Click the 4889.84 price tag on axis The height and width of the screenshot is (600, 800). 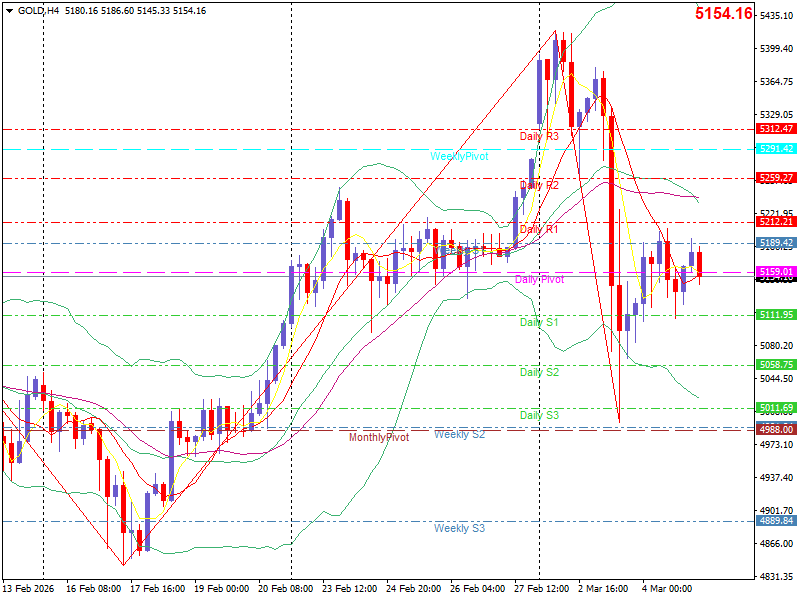[776, 521]
